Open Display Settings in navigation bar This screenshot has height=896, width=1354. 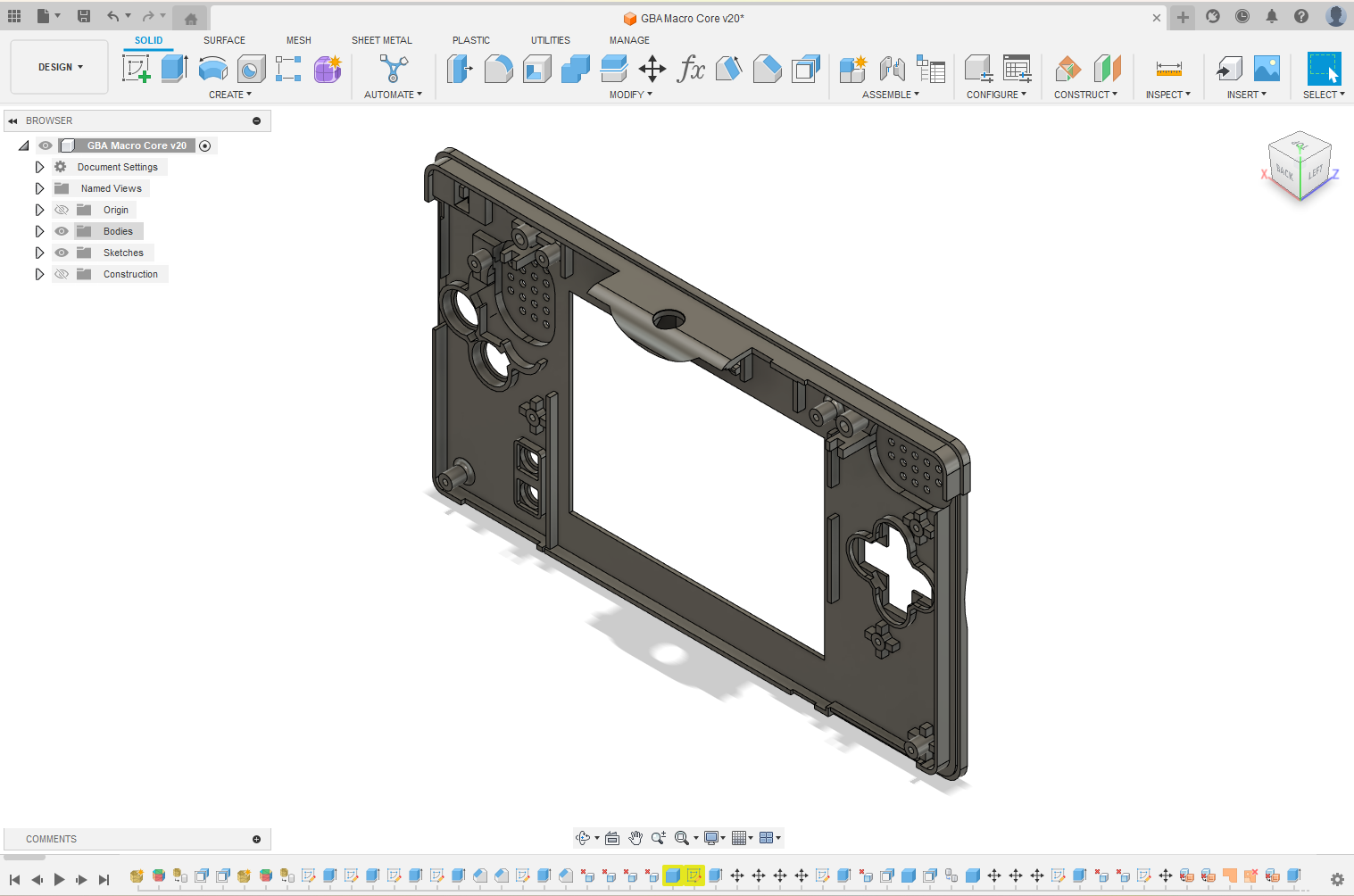coord(711,838)
